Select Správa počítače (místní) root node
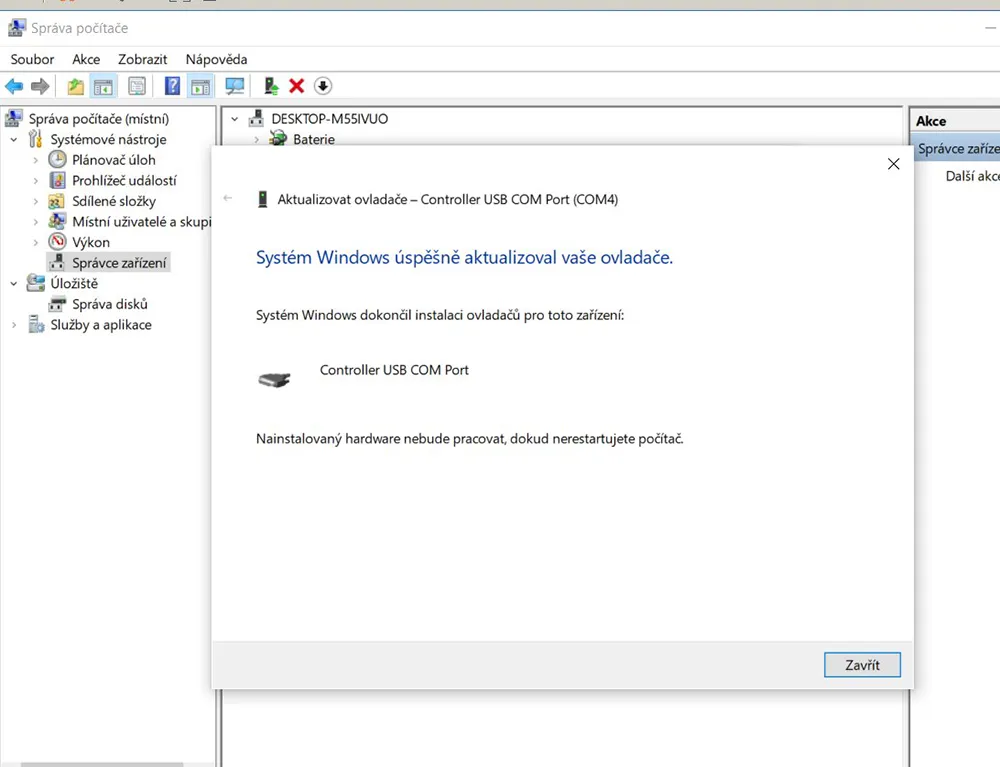This screenshot has height=767, width=1000. click(99, 119)
